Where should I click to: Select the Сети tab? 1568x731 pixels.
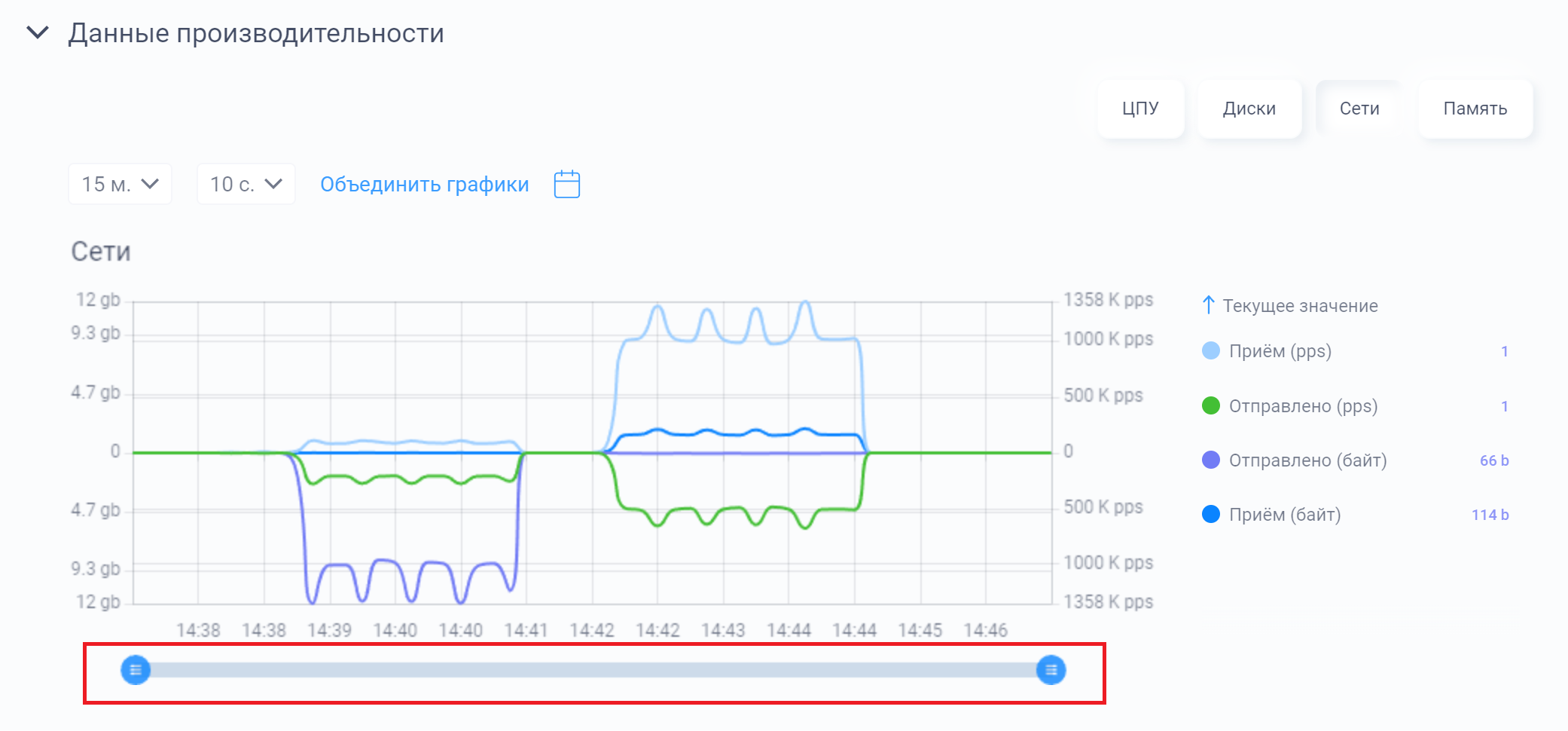pyautogui.click(x=1359, y=109)
